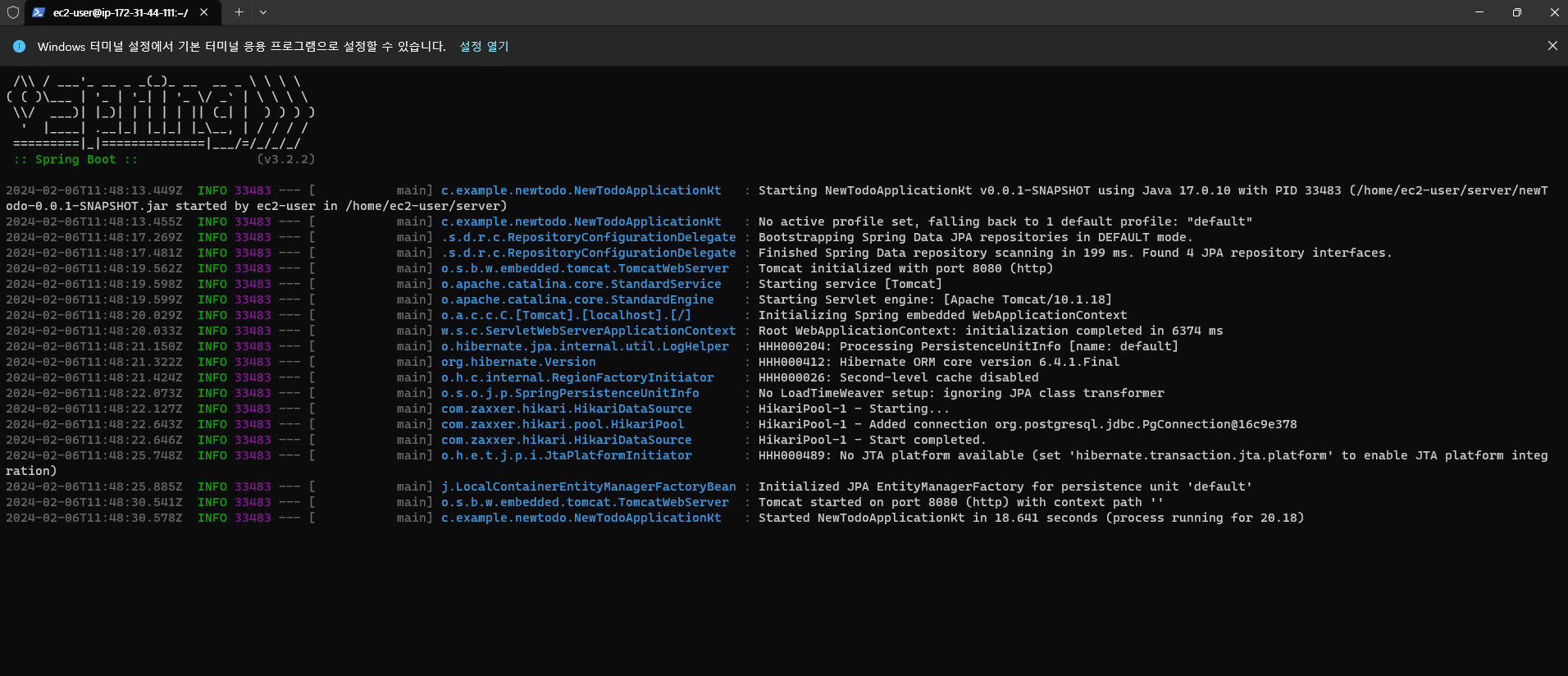Click 'No LoadTimeWeaver setup' log message
Screen dimensions: 1568x676
click(961, 393)
